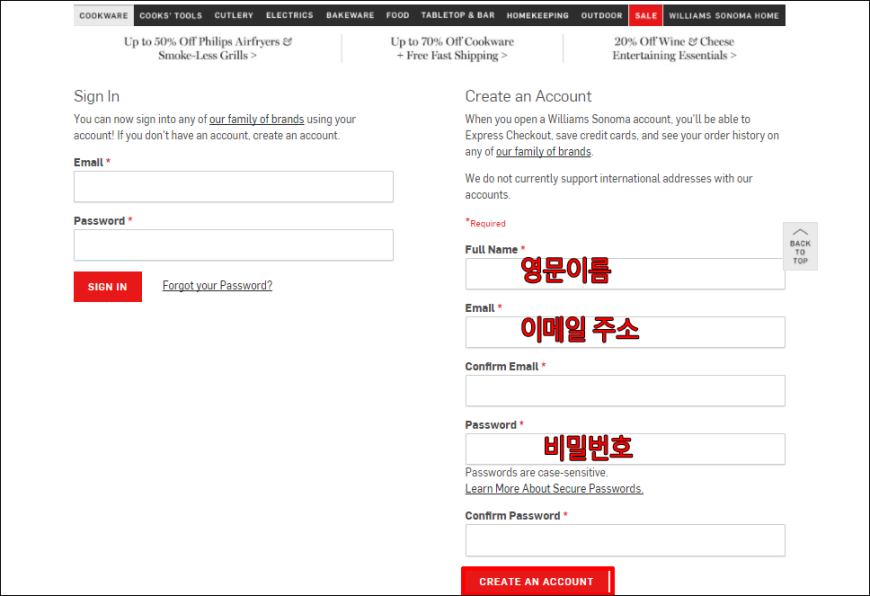Image resolution: width=870 pixels, height=596 pixels.
Task: Open the Homekeeping menu
Action: point(538,16)
